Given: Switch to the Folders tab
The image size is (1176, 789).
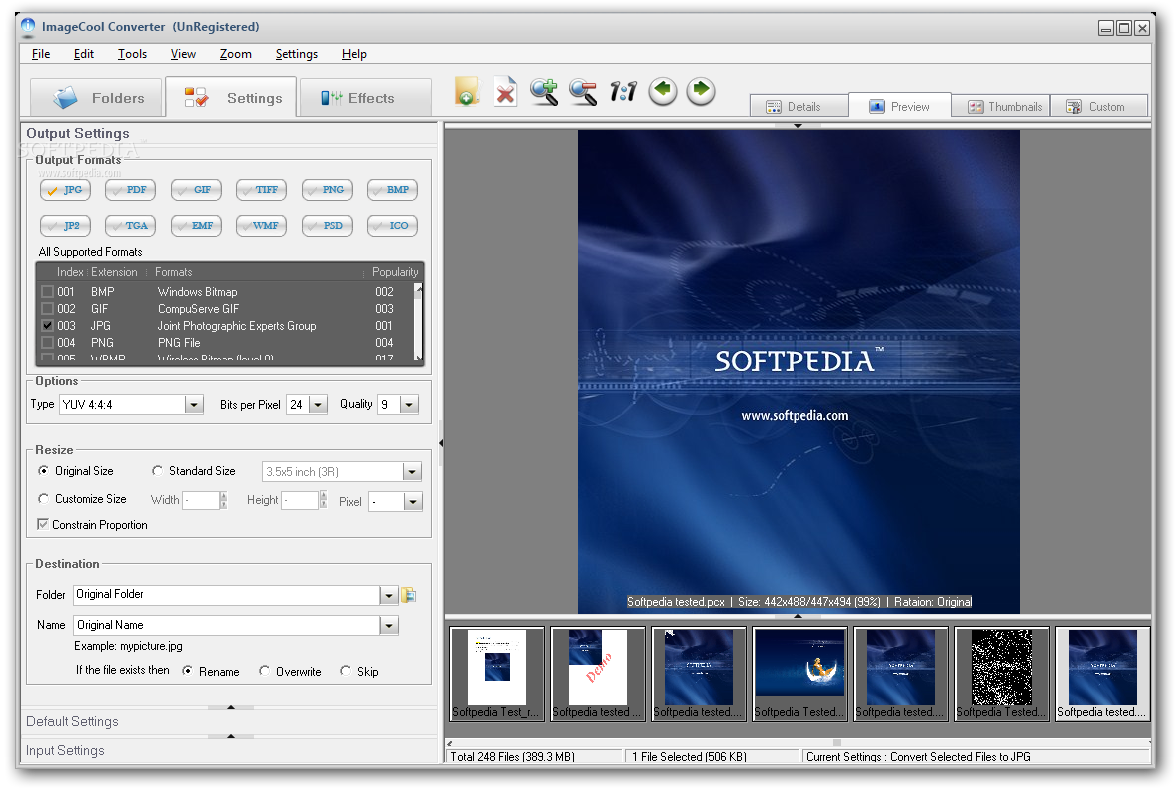Looking at the screenshot, I should pos(97,98).
